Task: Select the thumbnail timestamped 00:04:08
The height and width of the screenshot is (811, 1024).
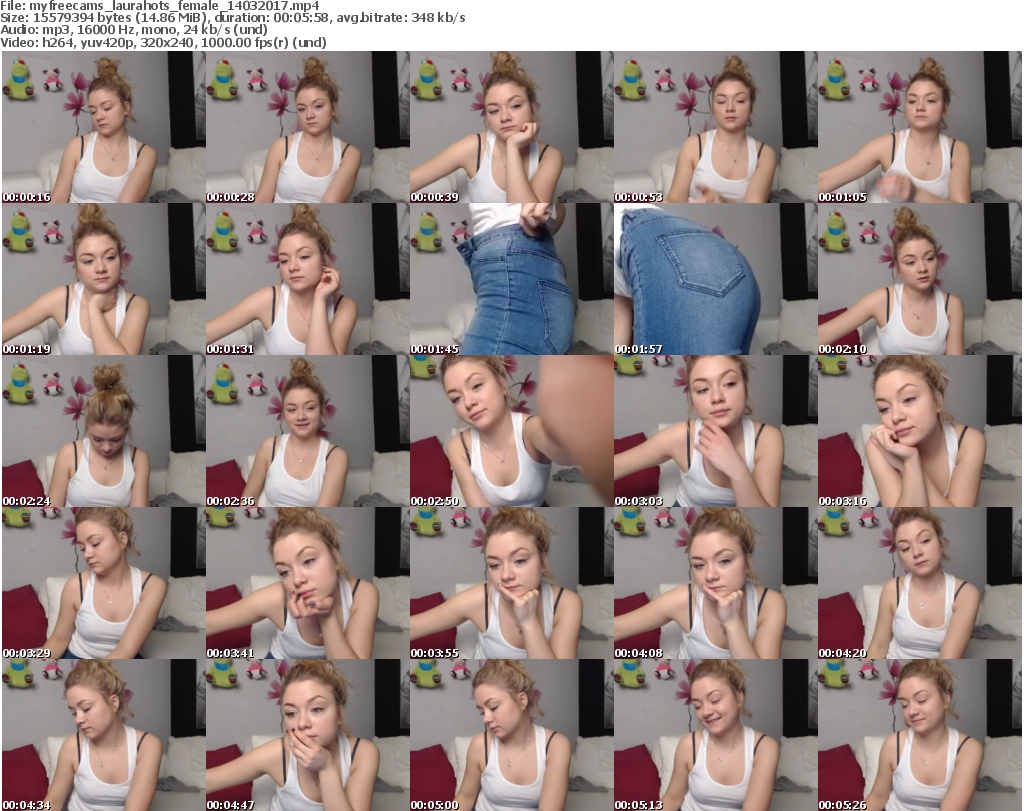Action: click(x=716, y=583)
